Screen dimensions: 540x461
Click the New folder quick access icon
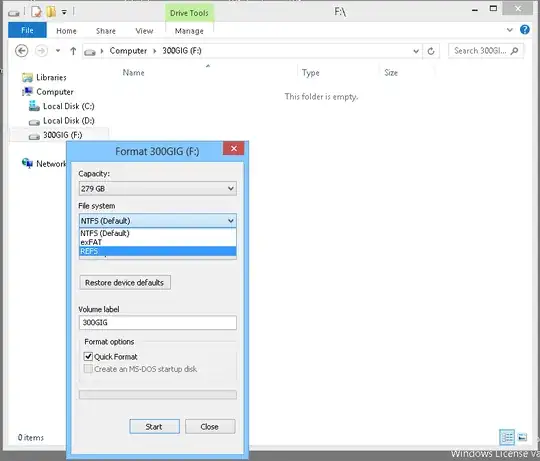point(51,12)
